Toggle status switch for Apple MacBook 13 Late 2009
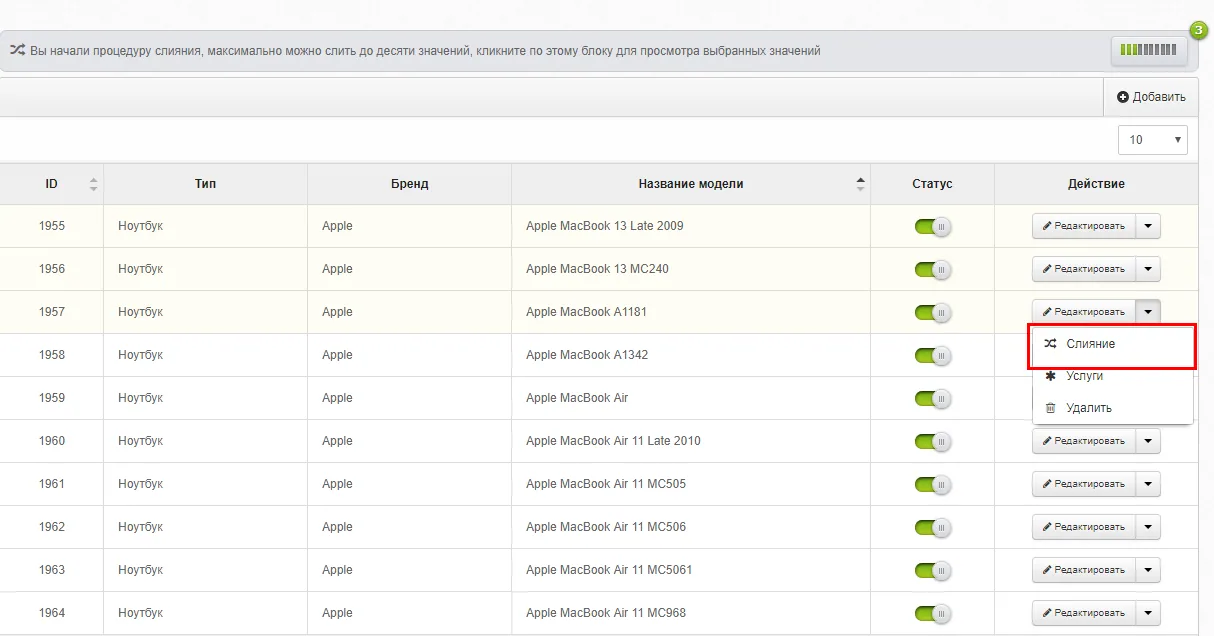Image resolution: width=1214 pixels, height=636 pixels. coord(932,226)
